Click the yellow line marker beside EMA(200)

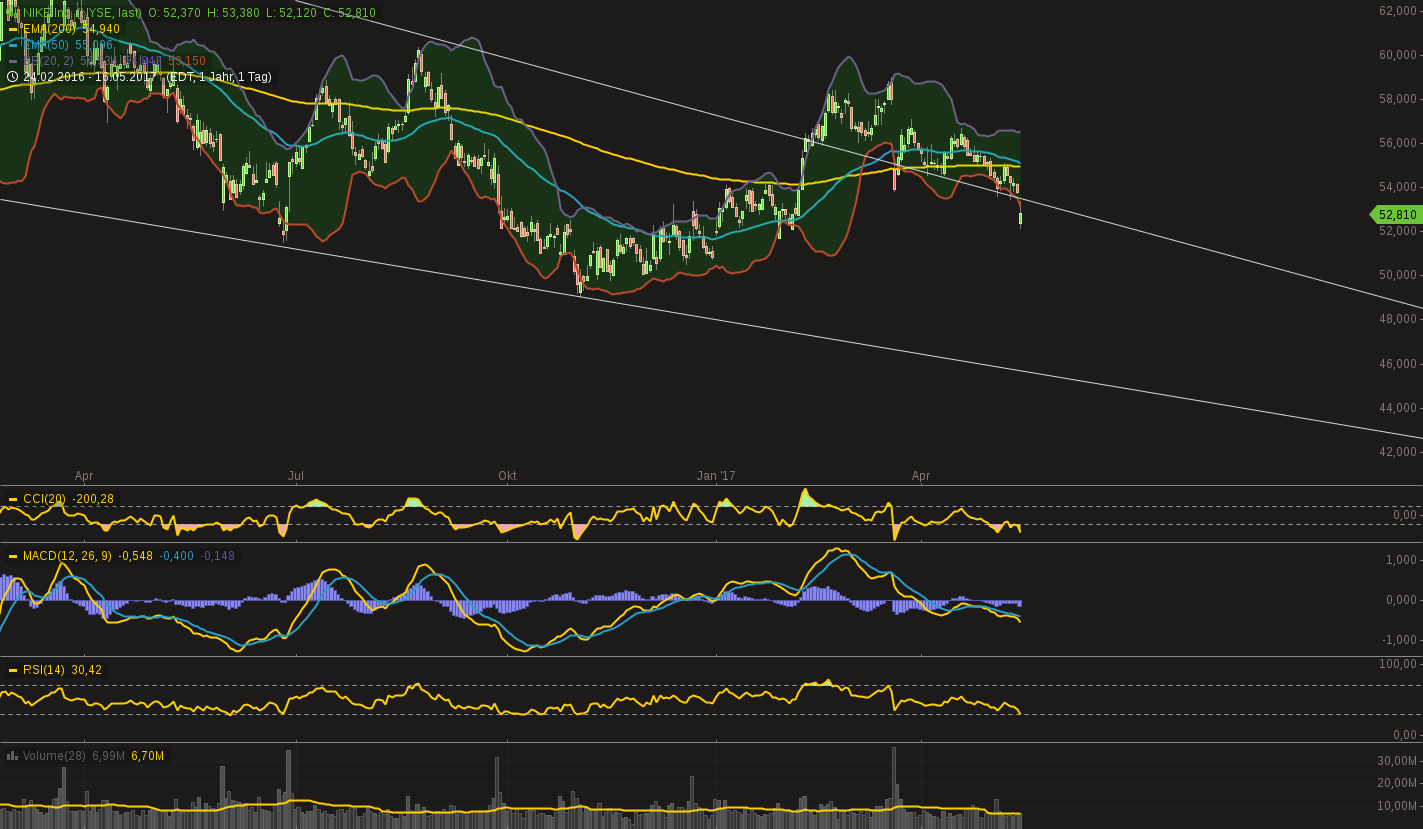(12, 29)
